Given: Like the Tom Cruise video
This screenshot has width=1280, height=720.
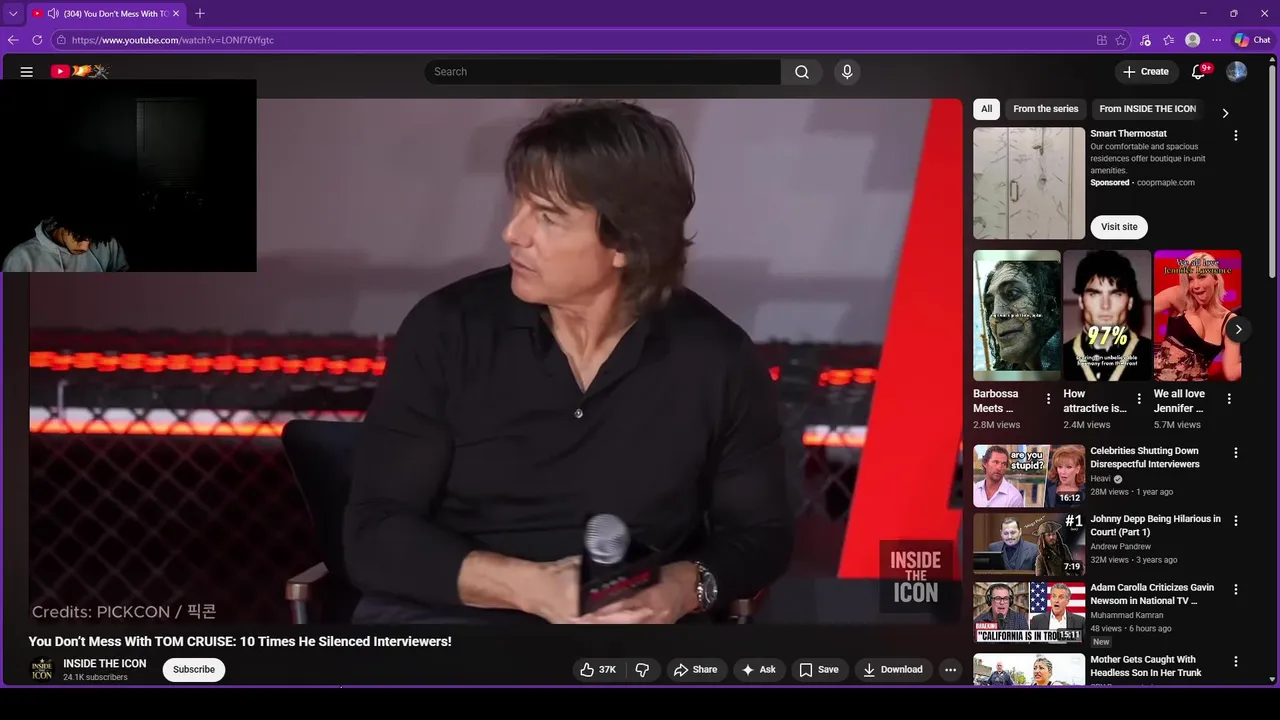Looking at the screenshot, I should coord(599,670).
